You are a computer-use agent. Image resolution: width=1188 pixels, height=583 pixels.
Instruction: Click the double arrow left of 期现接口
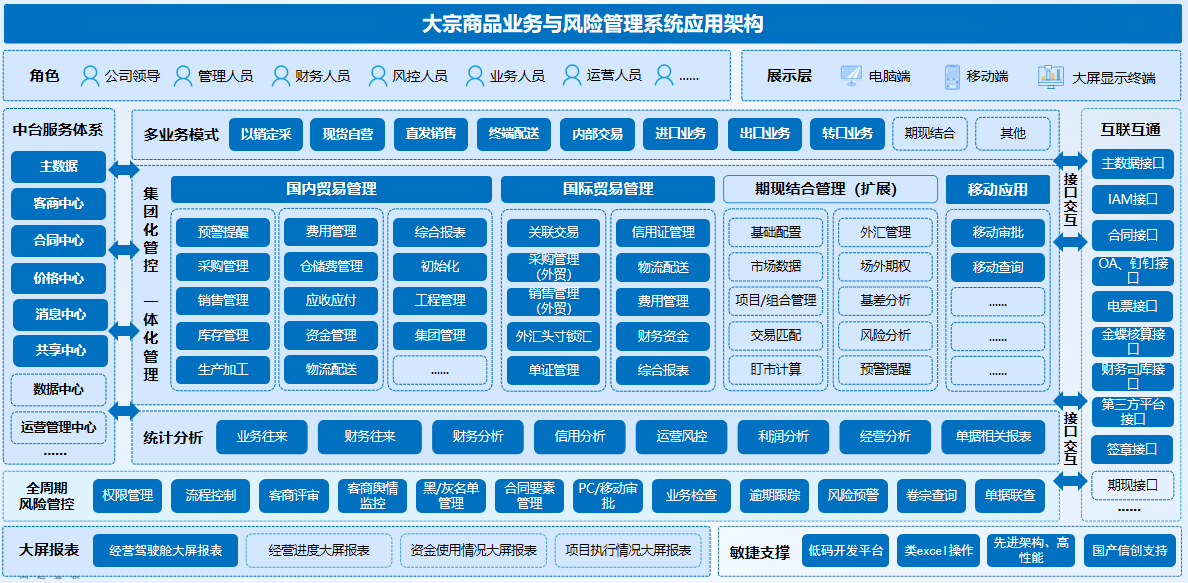(1069, 482)
